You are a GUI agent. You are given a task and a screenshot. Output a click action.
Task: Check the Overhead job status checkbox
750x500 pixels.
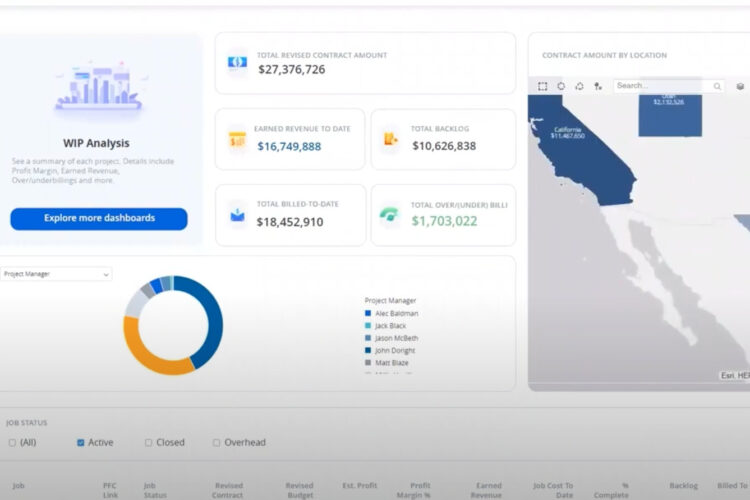tap(217, 443)
